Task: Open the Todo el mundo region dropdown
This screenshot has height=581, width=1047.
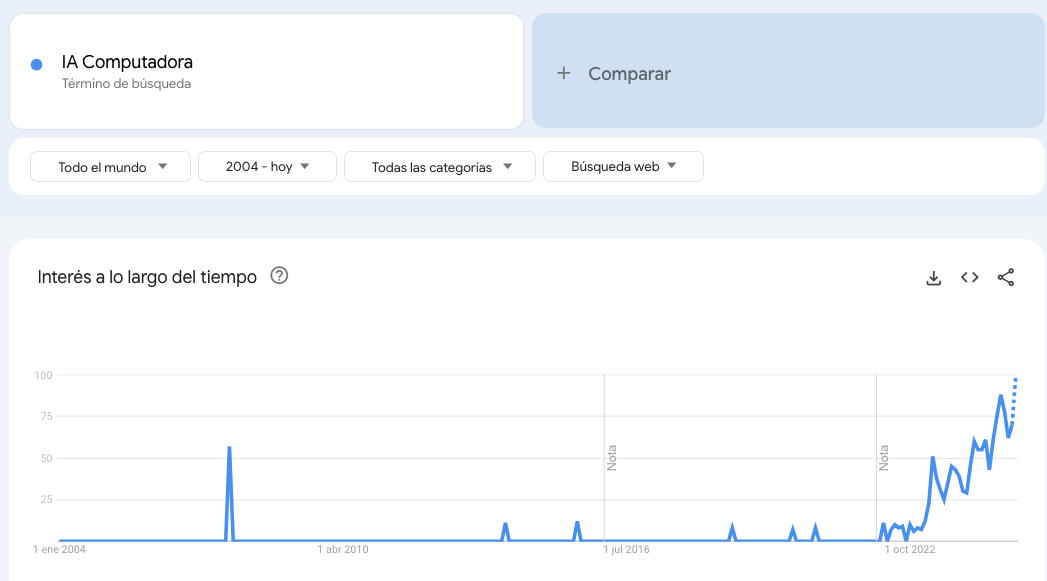Action: pyautogui.click(x=110, y=166)
